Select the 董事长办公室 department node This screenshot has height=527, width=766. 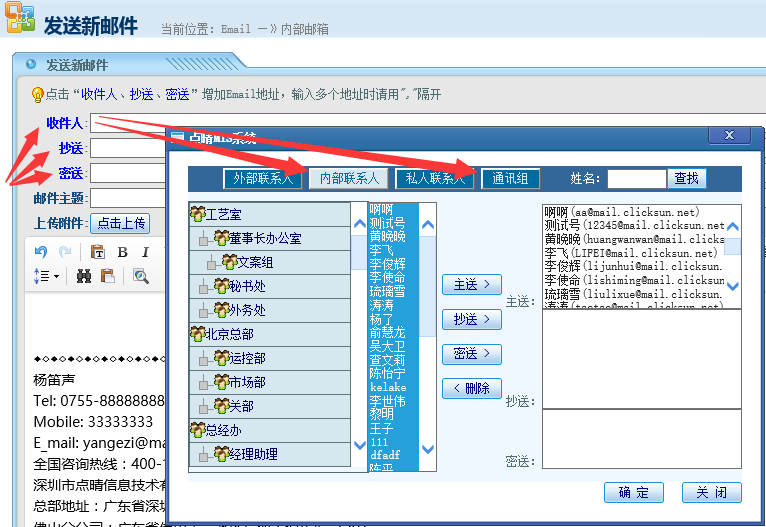pos(264,238)
